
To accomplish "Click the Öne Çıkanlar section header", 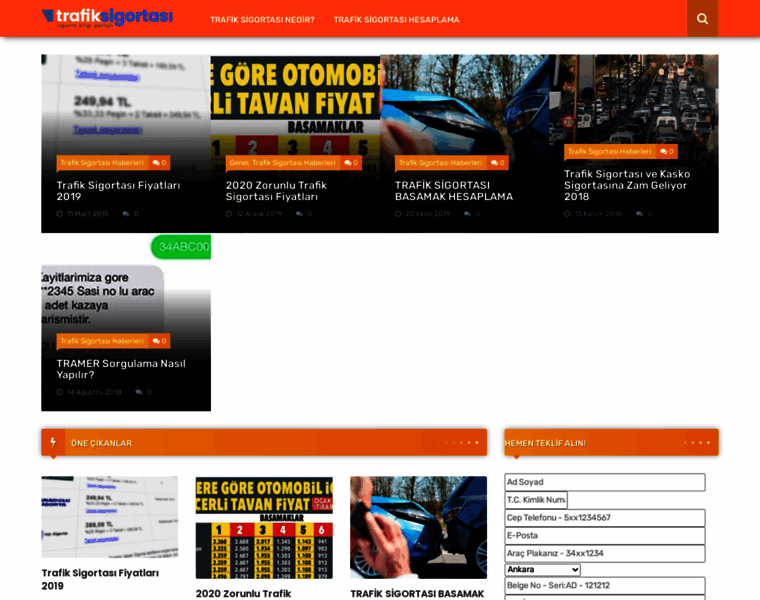I will click(264, 442).
